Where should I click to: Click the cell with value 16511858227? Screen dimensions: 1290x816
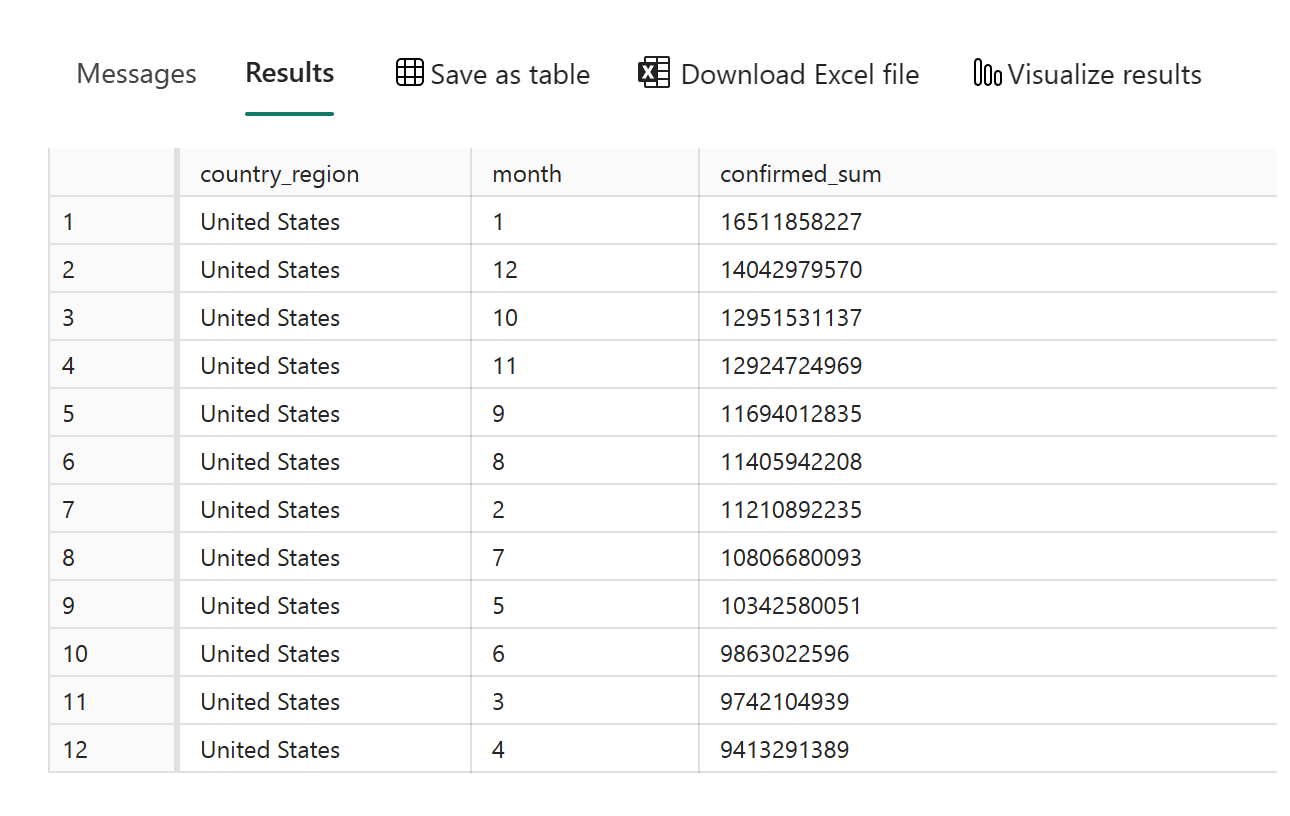(791, 222)
